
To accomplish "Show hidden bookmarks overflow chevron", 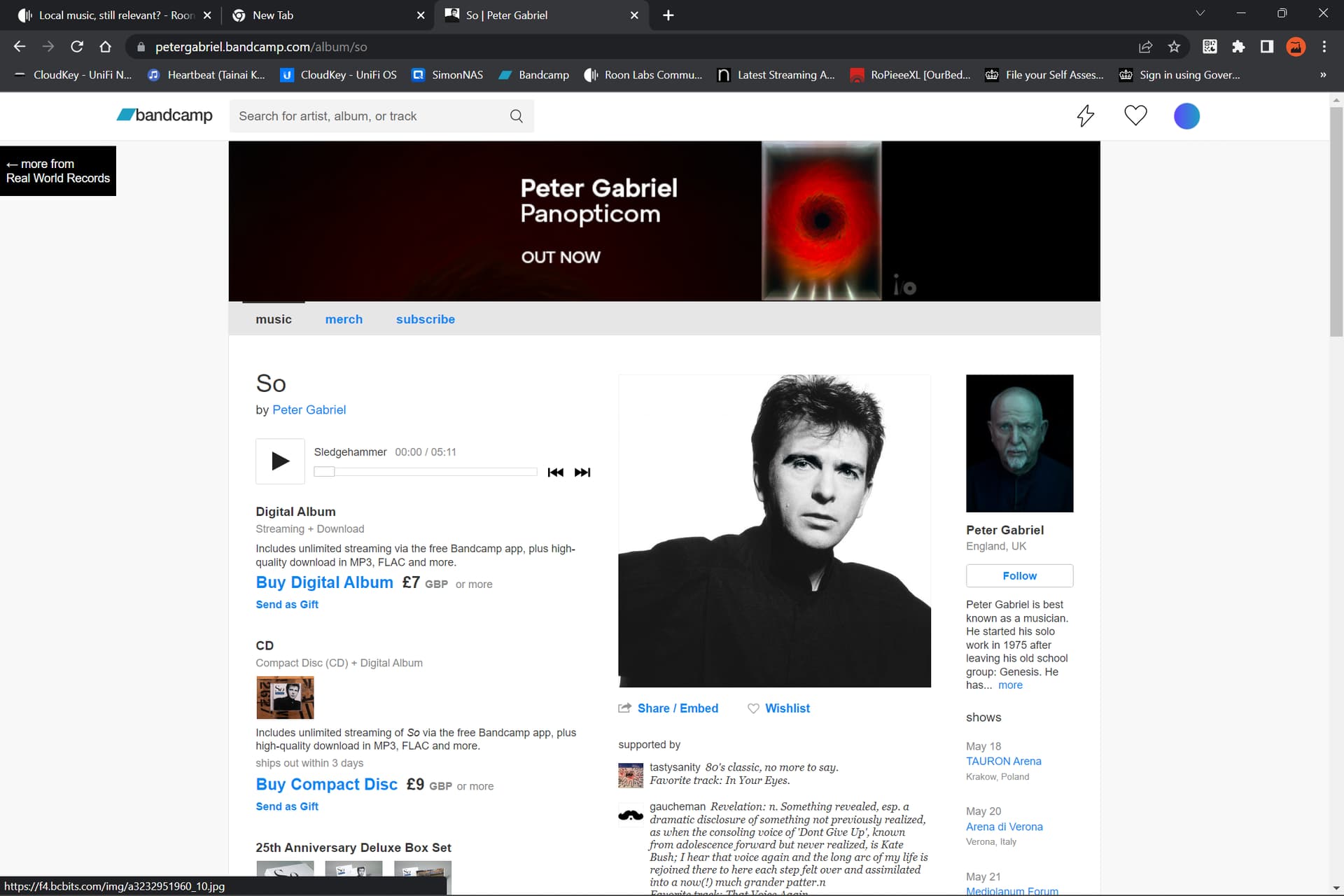I will coord(1323,75).
